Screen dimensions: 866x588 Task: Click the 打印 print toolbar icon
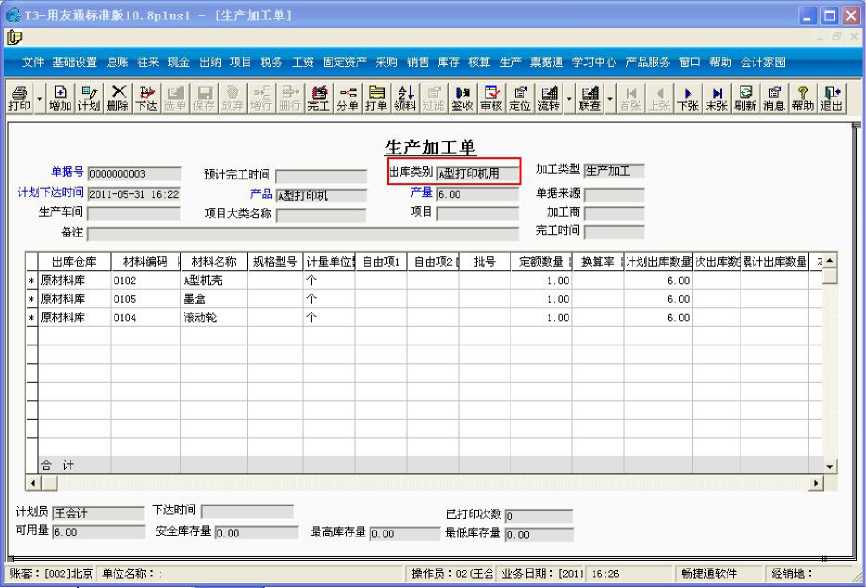pyautogui.click(x=19, y=98)
